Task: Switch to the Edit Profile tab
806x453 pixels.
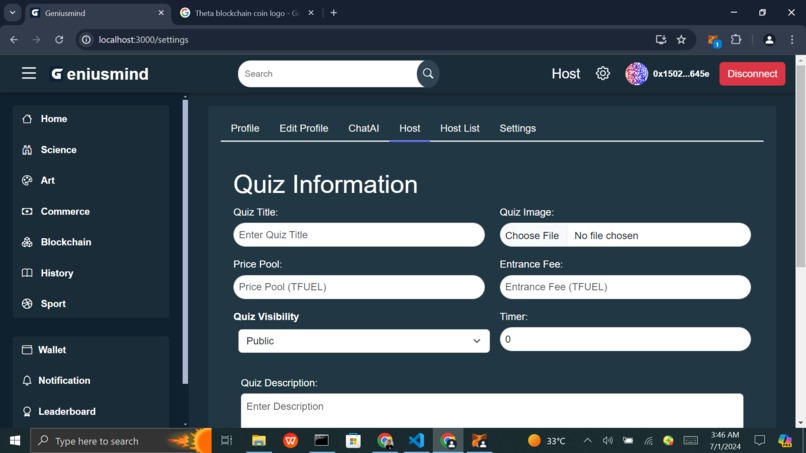Action: pyautogui.click(x=304, y=129)
